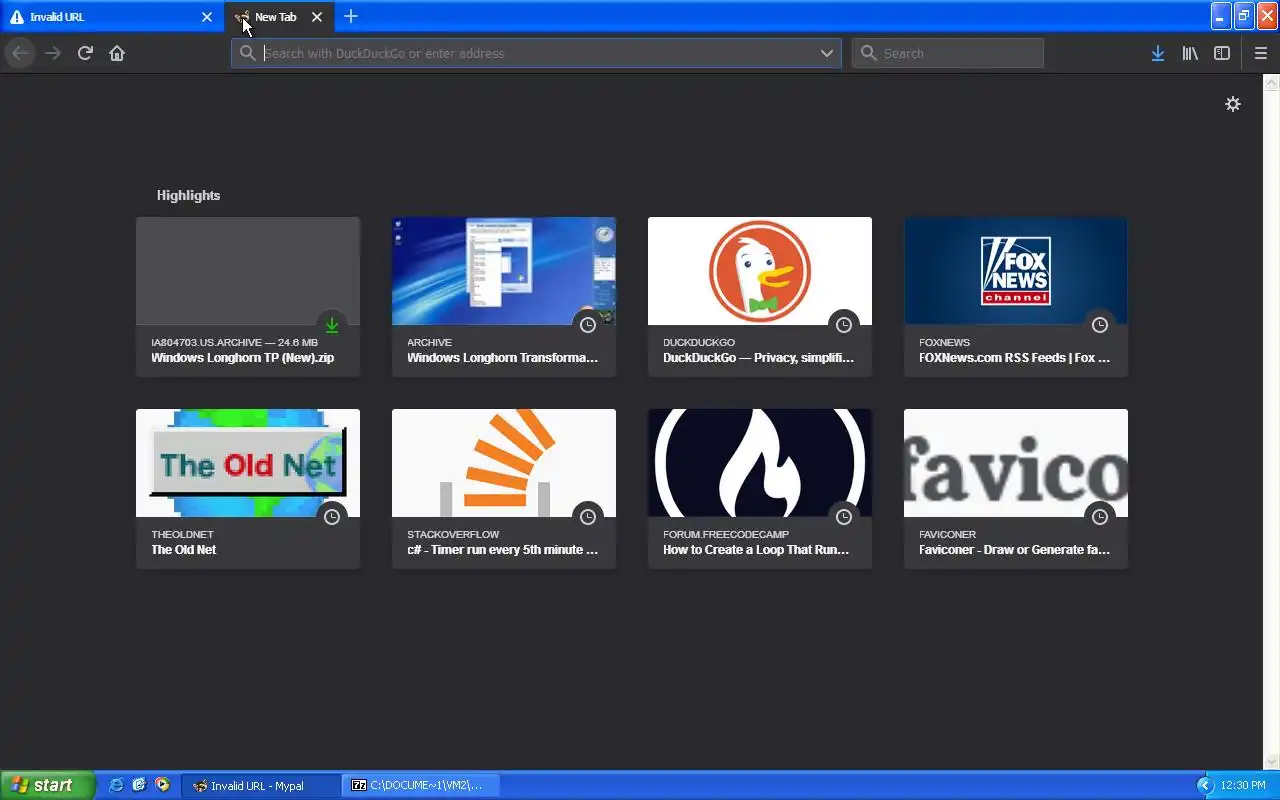This screenshot has height=800, width=1280.
Task: Click the page scrollbar down arrow
Action: pyautogui.click(x=1272, y=762)
